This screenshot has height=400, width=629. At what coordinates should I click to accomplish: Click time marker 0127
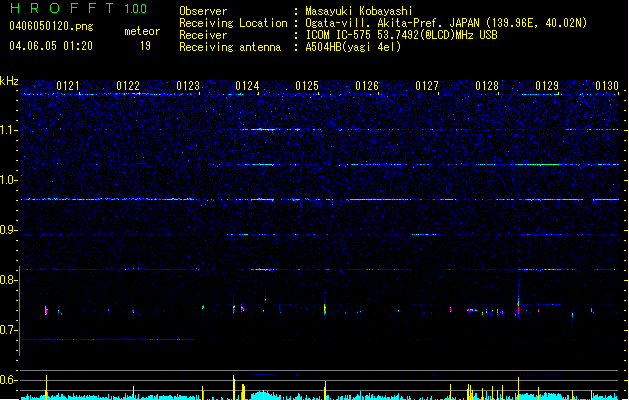coord(427,86)
